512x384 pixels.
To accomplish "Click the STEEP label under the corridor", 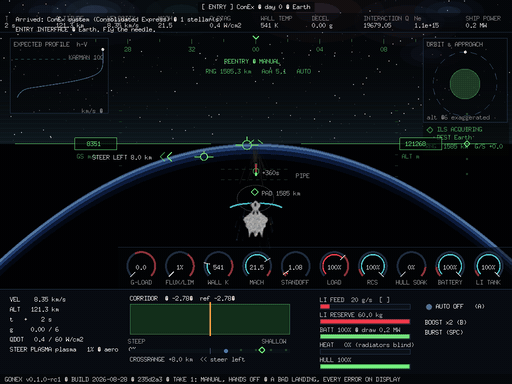I will (136, 341).
